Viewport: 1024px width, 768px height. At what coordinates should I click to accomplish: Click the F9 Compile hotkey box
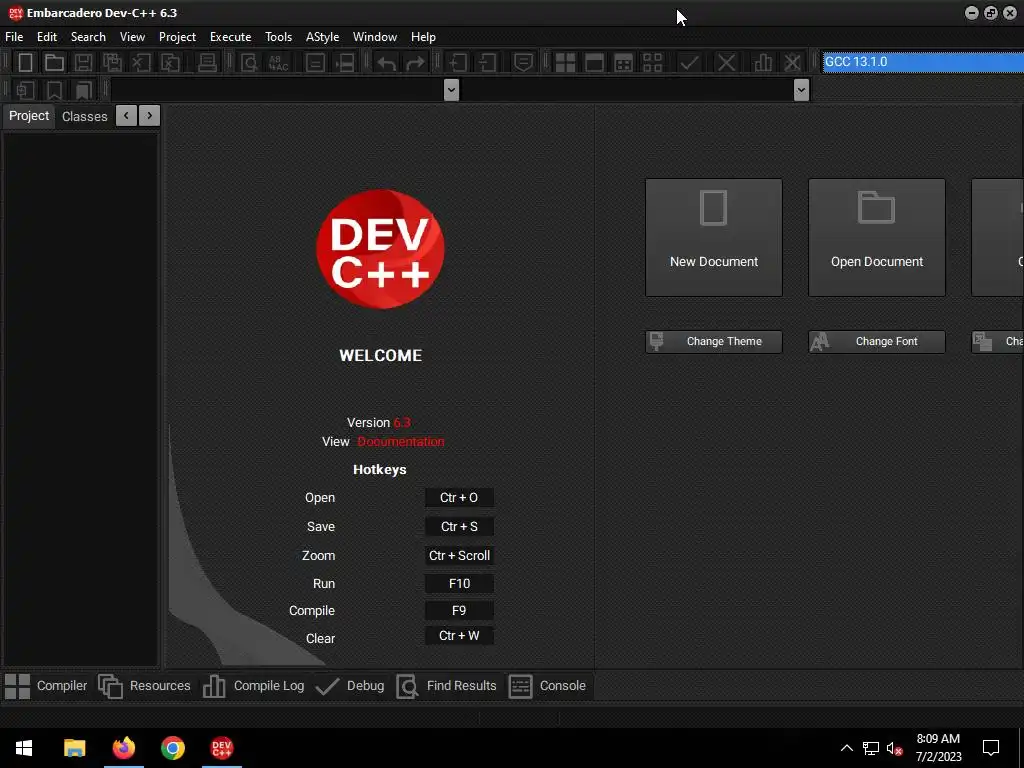(x=459, y=611)
